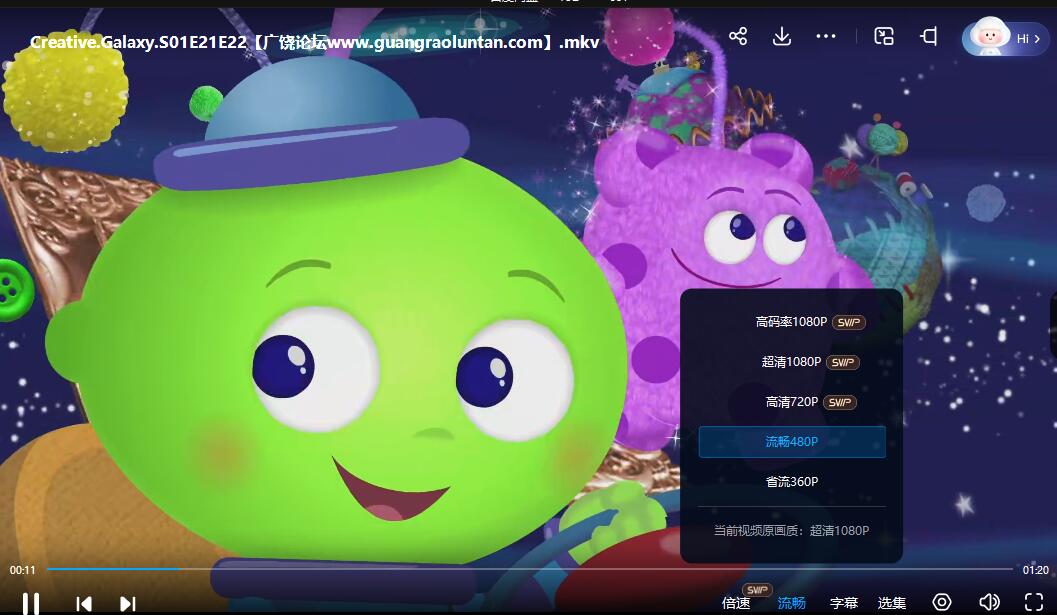Click the SVIP badge beside 超清1080P
Screen dimensions: 1057x615
(843, 363)
